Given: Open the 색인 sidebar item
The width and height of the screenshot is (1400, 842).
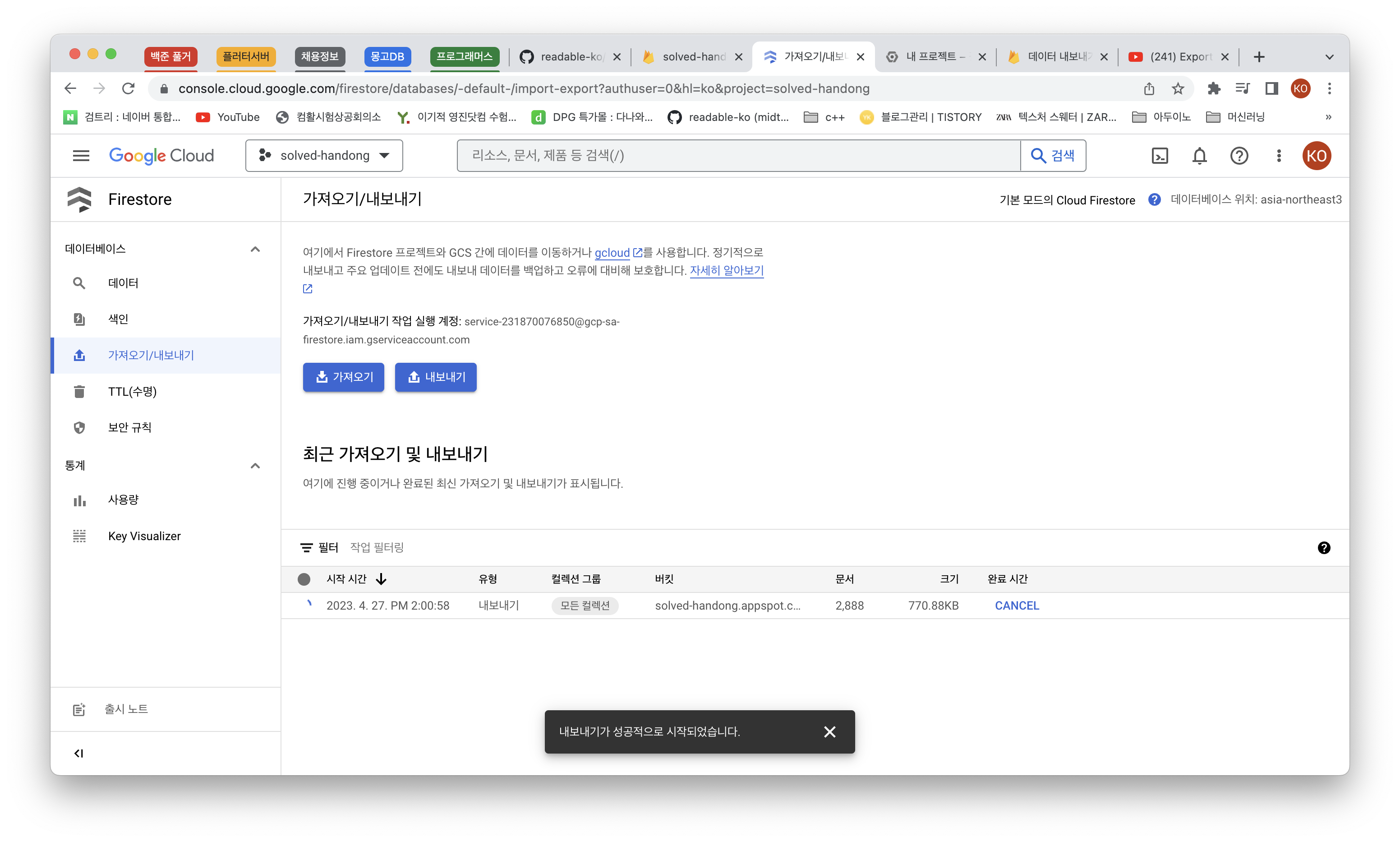Looking at the screenshot, I should coord(166,319).
